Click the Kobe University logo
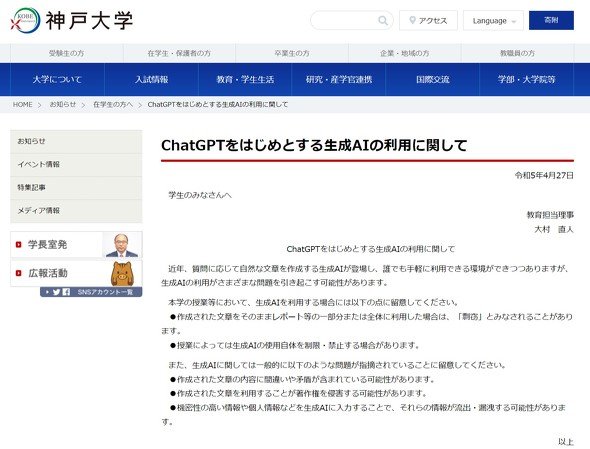Viewport: 590px width, 449px height. (x=71, y=20)
